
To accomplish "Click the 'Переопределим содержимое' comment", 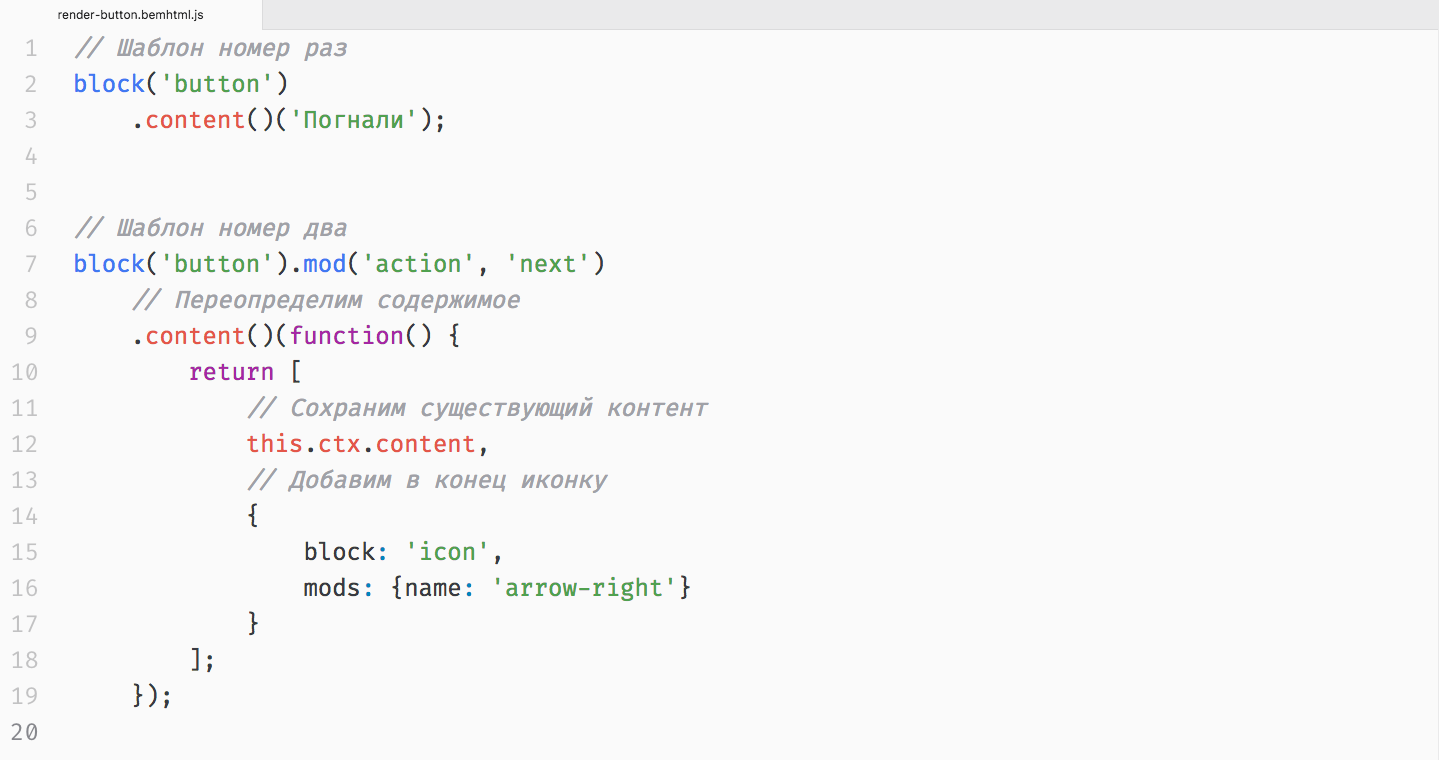I will pos(326,300).
